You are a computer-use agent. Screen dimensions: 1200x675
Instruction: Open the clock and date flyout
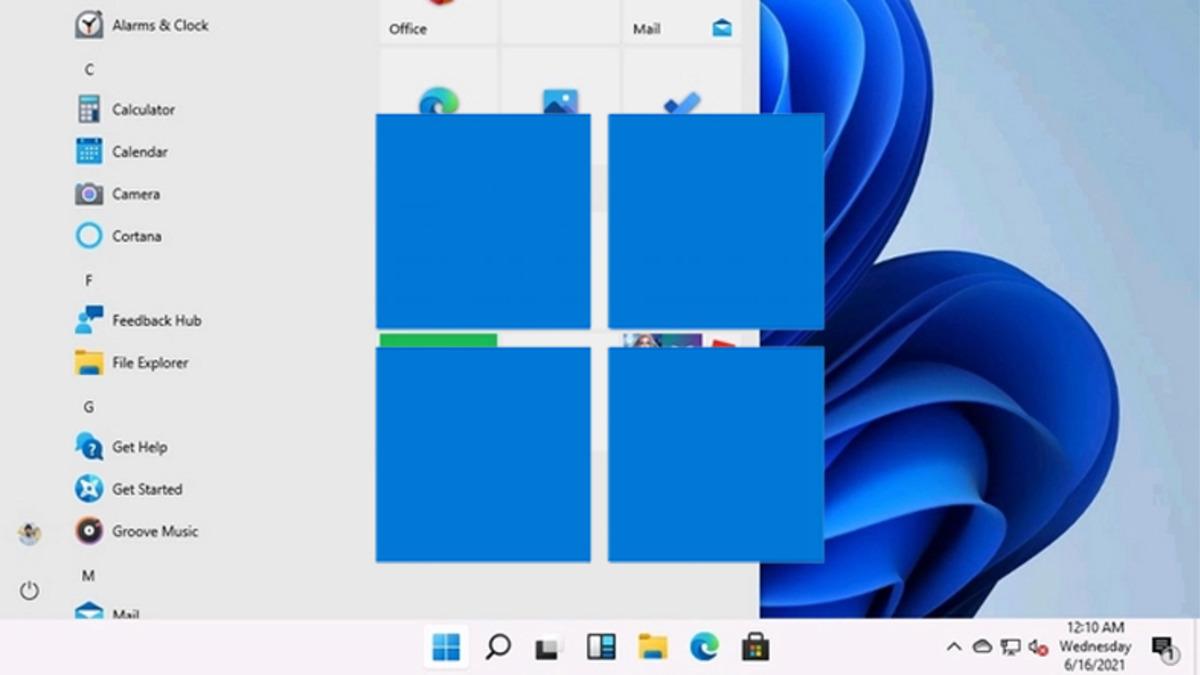pyautogui.click(x=1095, y=646)
